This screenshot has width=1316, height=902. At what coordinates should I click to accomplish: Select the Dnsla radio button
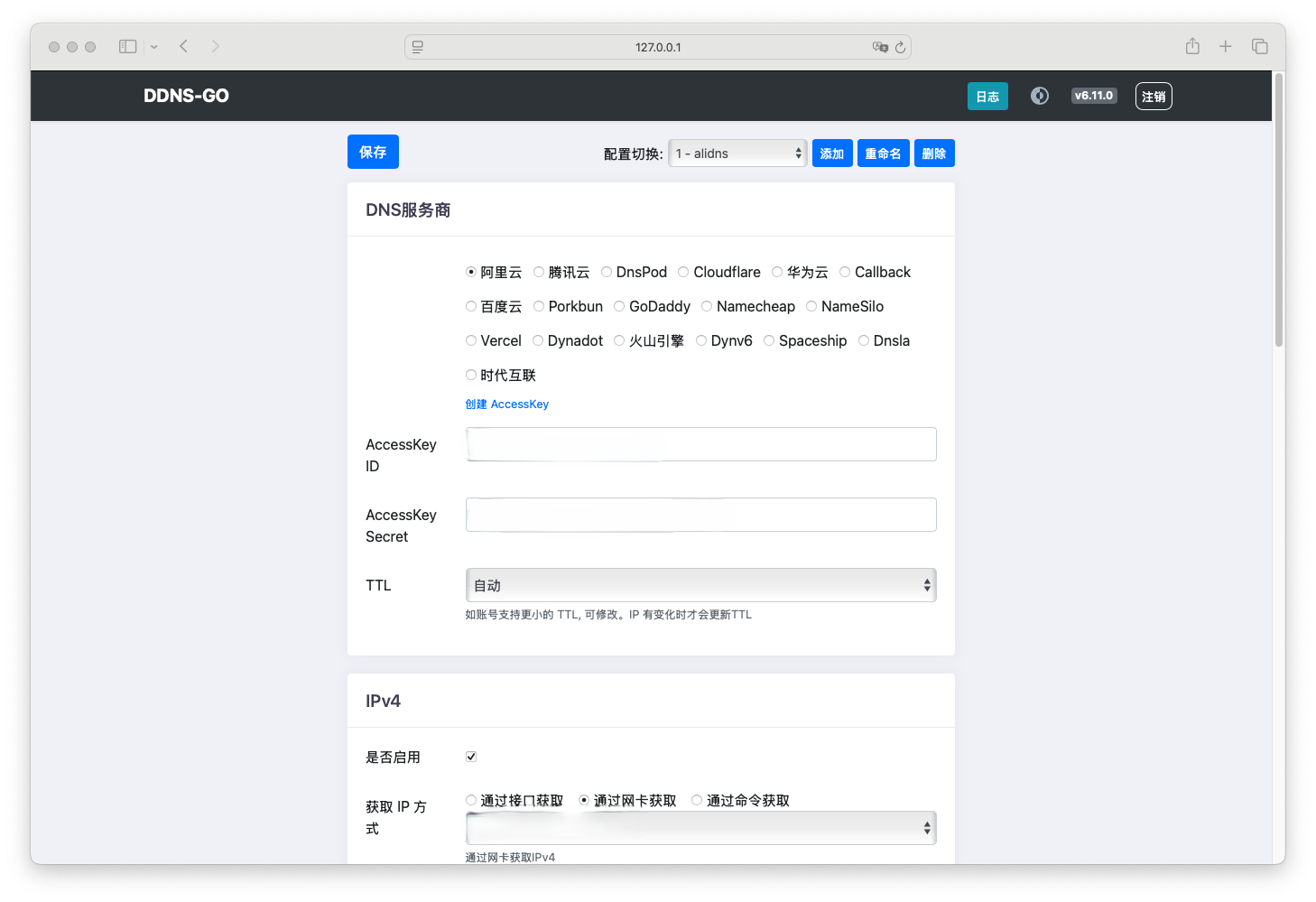pyautogui.click(x=864, y=340)
